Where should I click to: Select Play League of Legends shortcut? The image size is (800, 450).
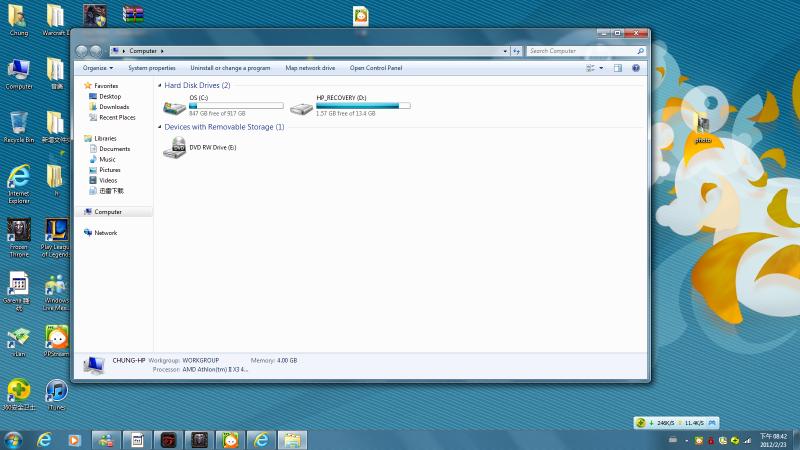click(x=56, y=238)
